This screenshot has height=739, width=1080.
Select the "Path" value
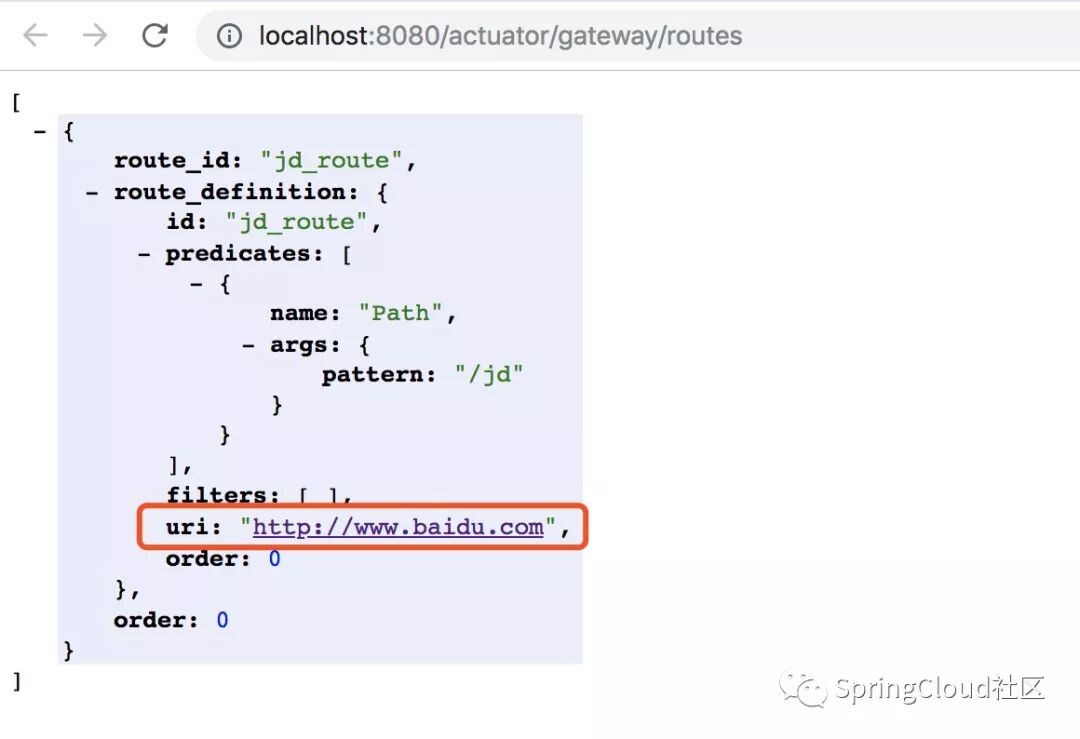[x=400, y=313]
